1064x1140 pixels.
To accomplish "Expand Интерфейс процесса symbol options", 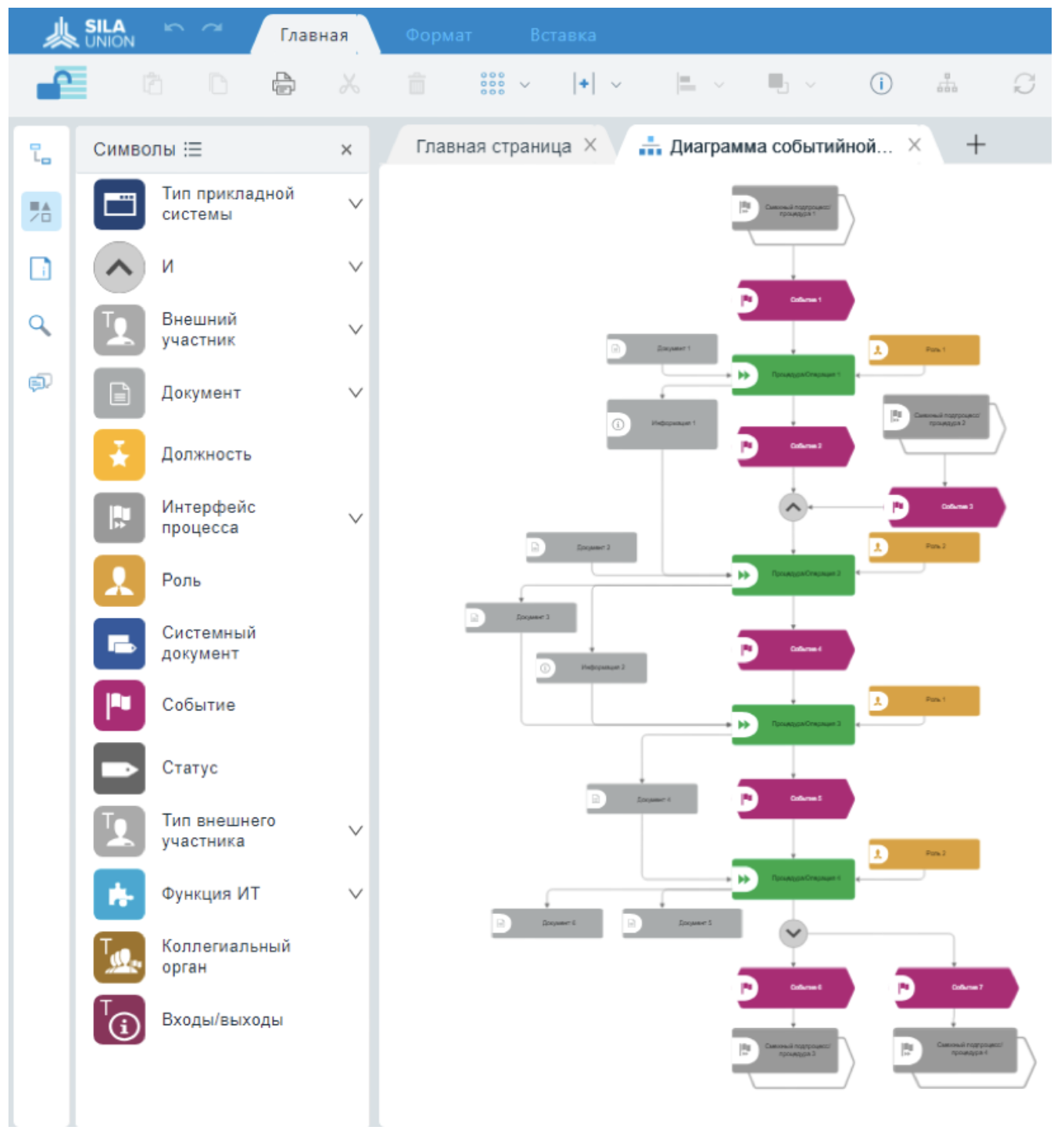I will pyautogui.click(x=355, y=518).
